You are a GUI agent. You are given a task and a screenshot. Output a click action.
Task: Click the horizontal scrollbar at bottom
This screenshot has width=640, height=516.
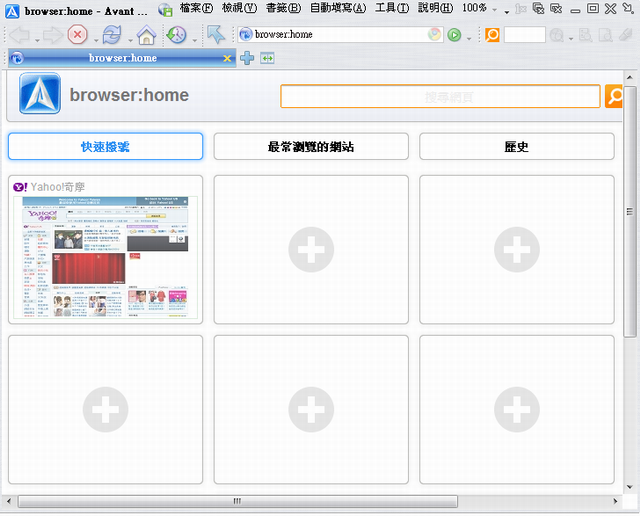click(237, 501)
